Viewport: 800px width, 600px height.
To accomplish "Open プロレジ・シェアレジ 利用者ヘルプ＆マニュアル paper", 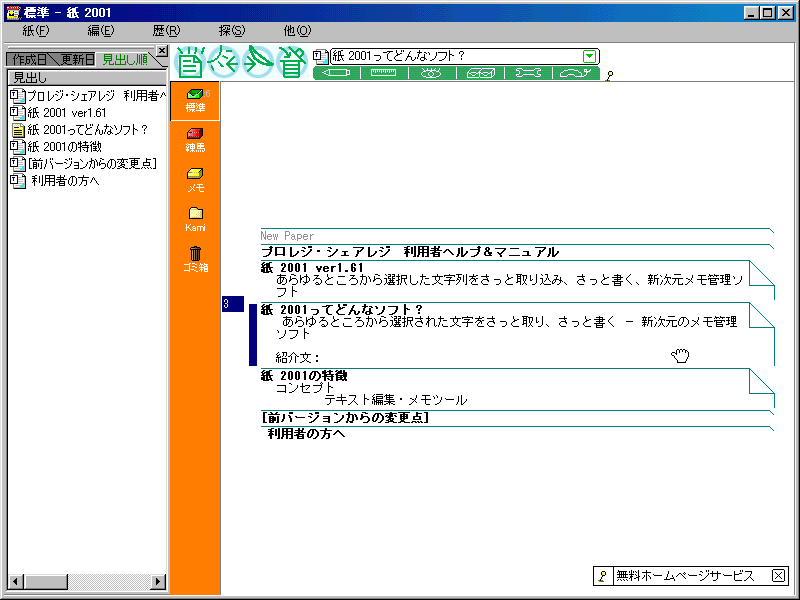I will (x=410, y=252).
